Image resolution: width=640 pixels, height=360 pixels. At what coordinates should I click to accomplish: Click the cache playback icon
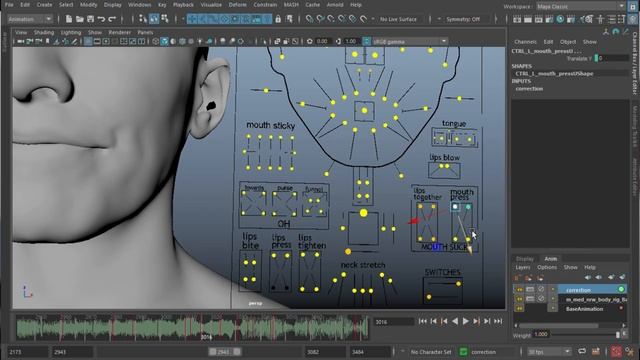(596, 351)
